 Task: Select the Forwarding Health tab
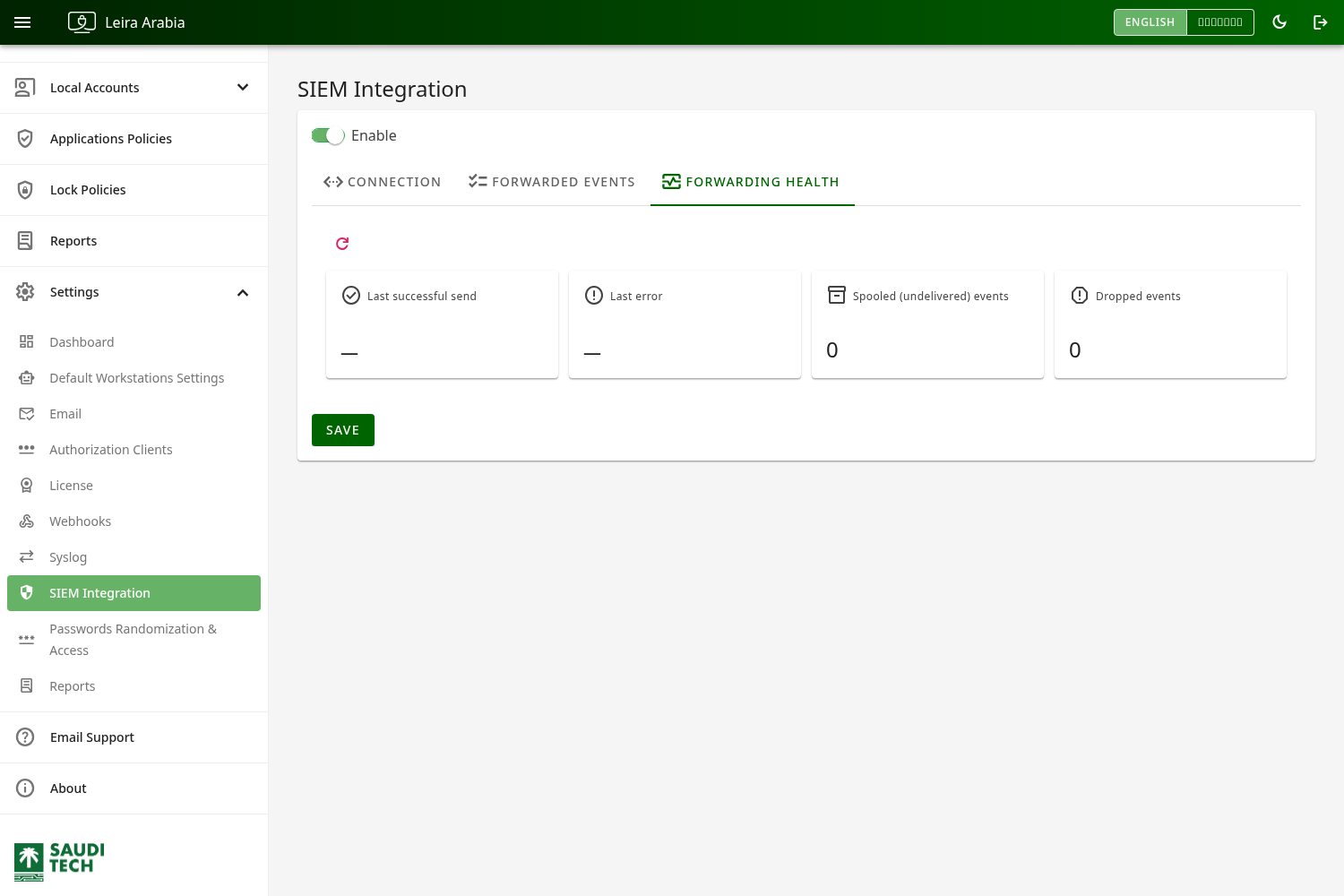tap(753, 182)
